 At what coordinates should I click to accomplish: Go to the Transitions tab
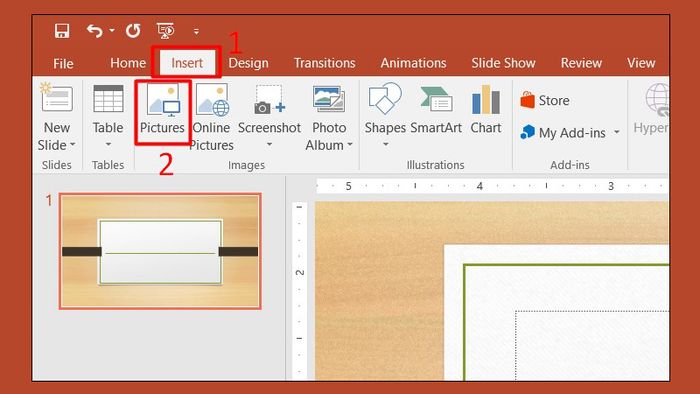click(325, 63)
